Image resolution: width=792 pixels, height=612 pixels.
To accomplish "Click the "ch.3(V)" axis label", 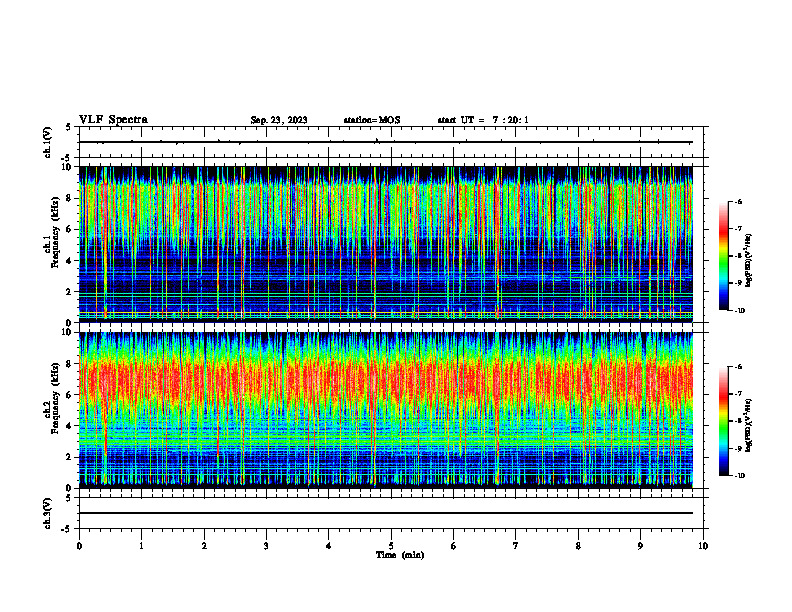I will [47, 513].
